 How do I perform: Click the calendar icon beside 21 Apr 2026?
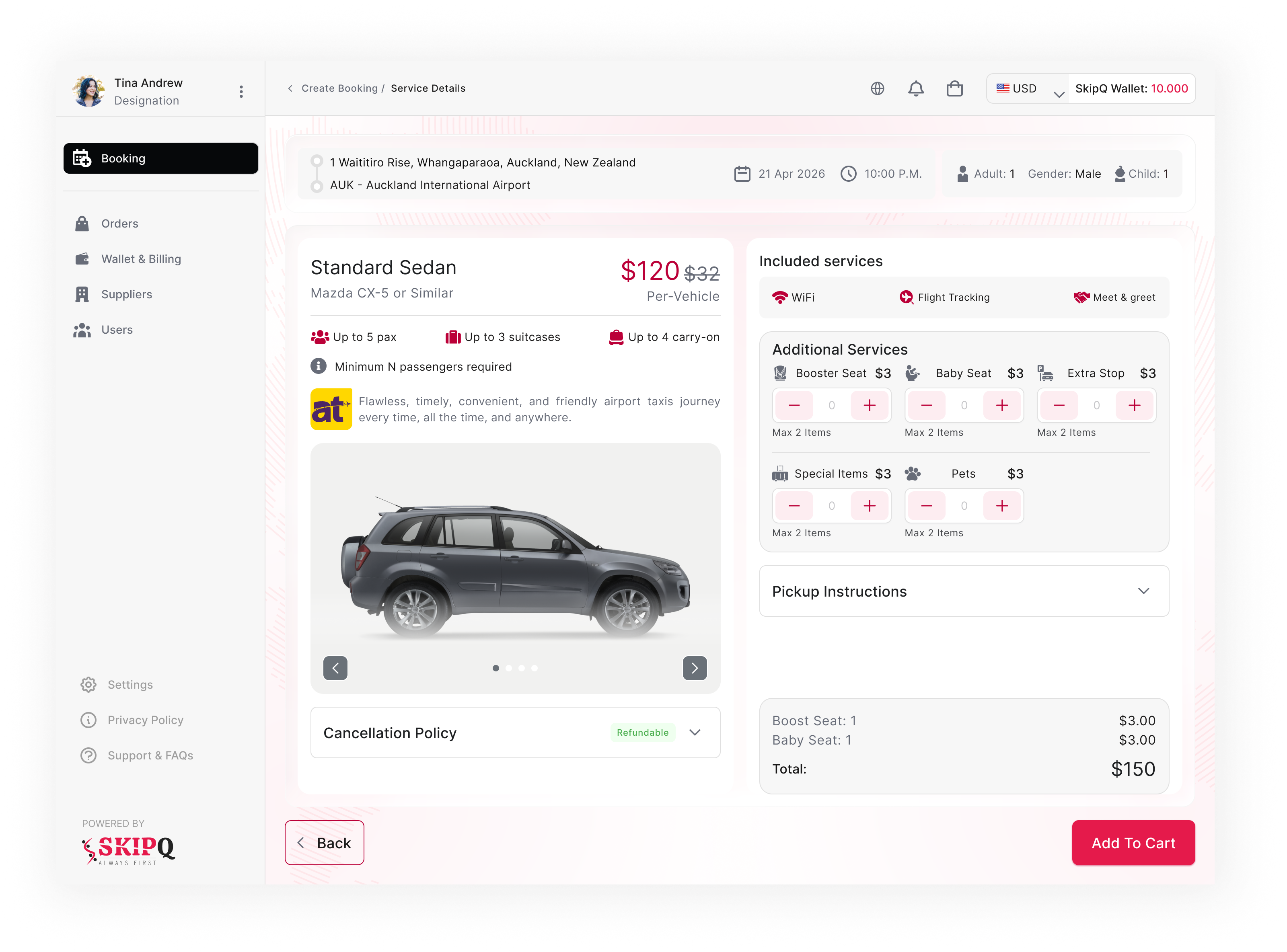[x=742, y=173]
